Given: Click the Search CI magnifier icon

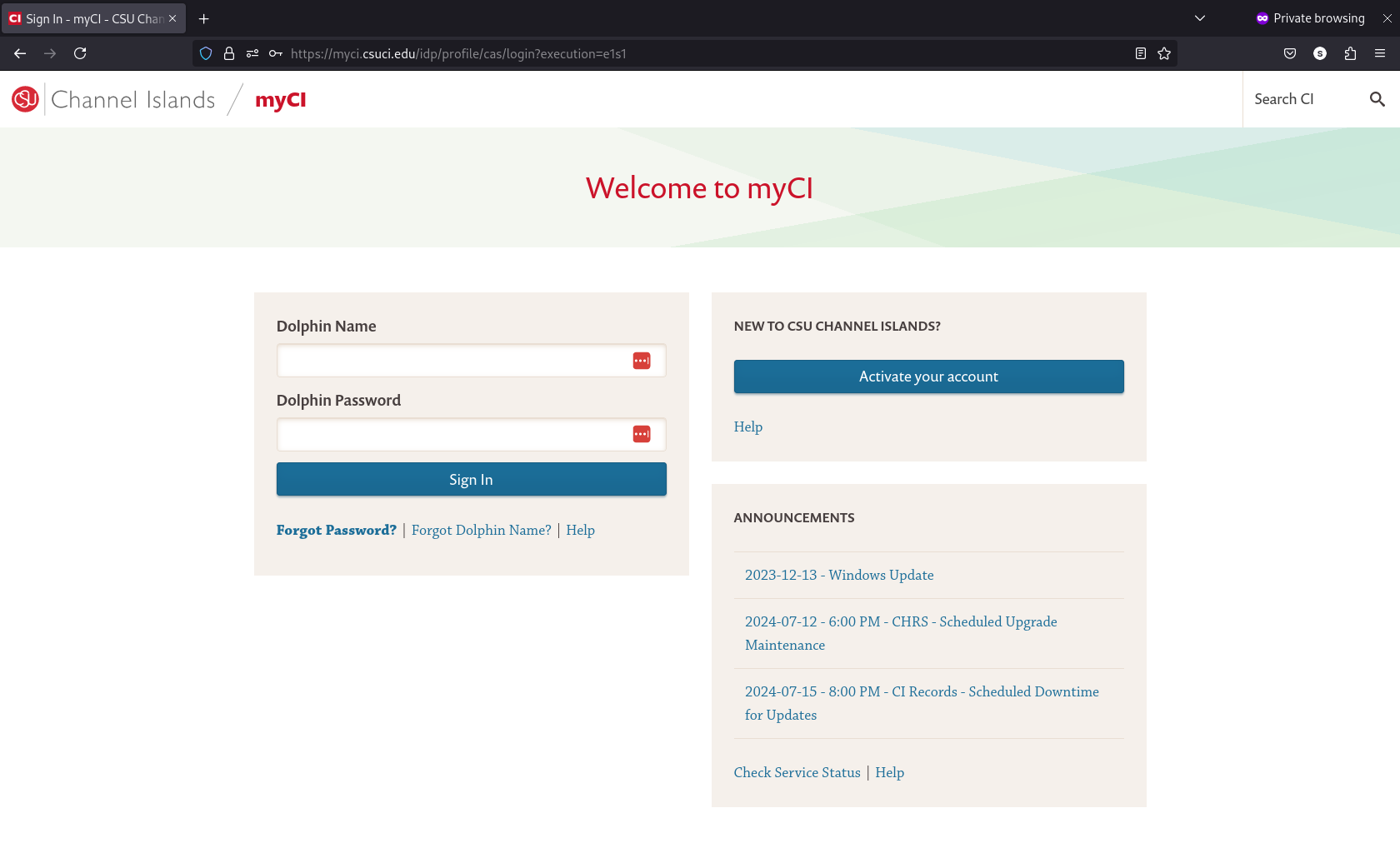Looking at the screenshot, I should (x=1377, y=99).
